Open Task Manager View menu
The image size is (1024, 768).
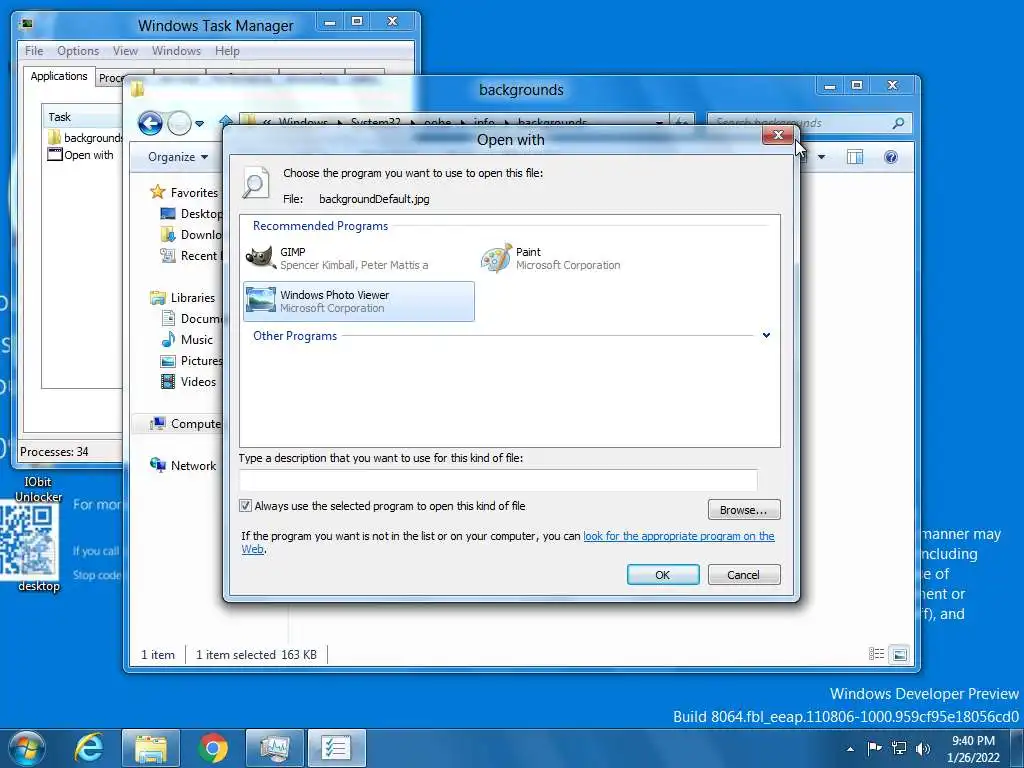(x=125, y=51)
